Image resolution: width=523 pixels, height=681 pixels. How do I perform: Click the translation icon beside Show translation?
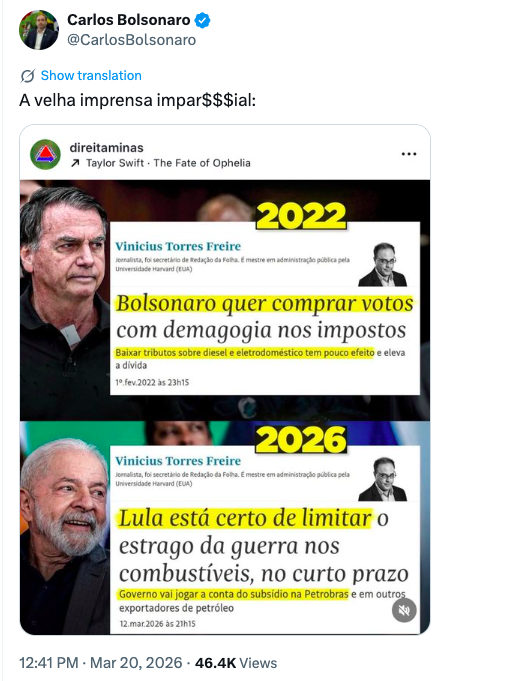(x=27, y=76)
